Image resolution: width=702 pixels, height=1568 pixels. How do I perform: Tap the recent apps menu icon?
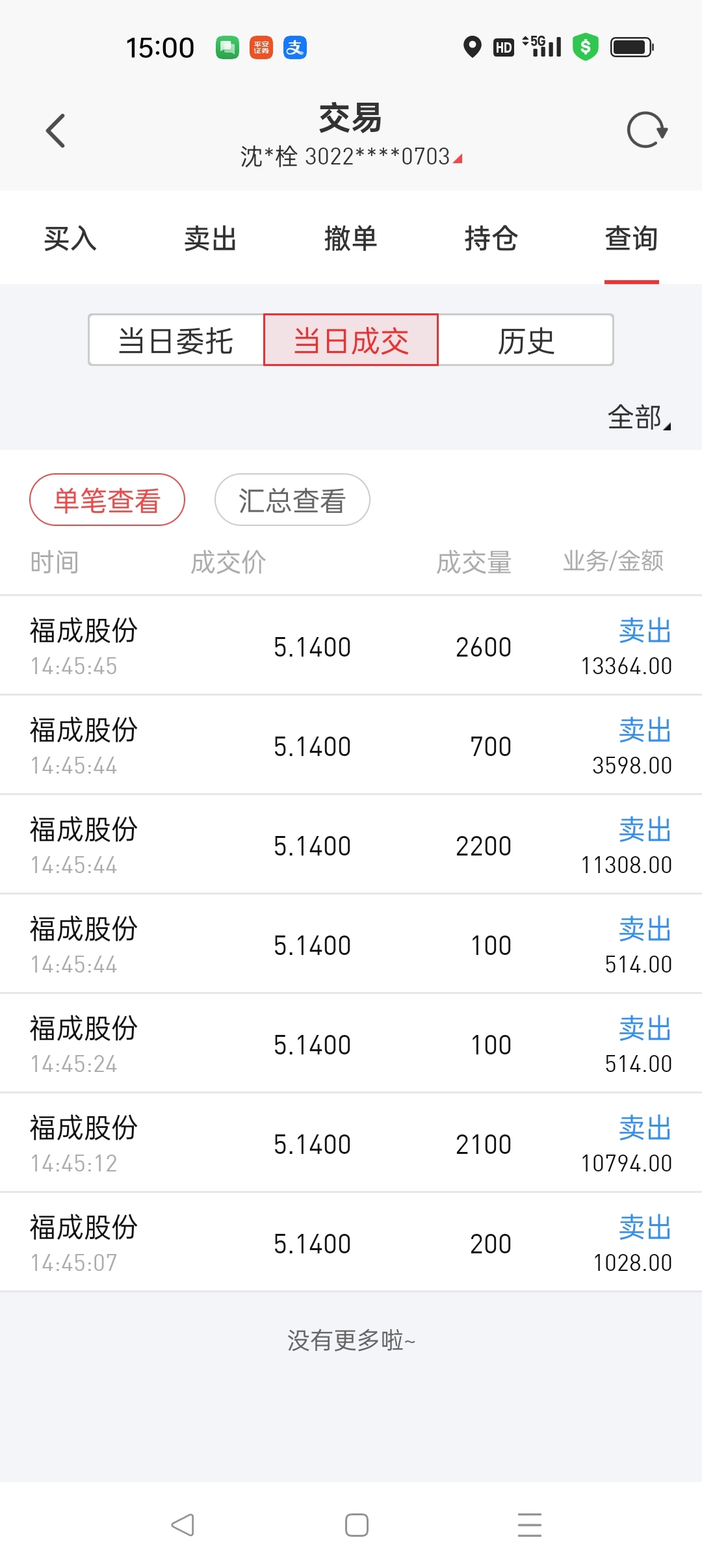(x=530, y=1524)
